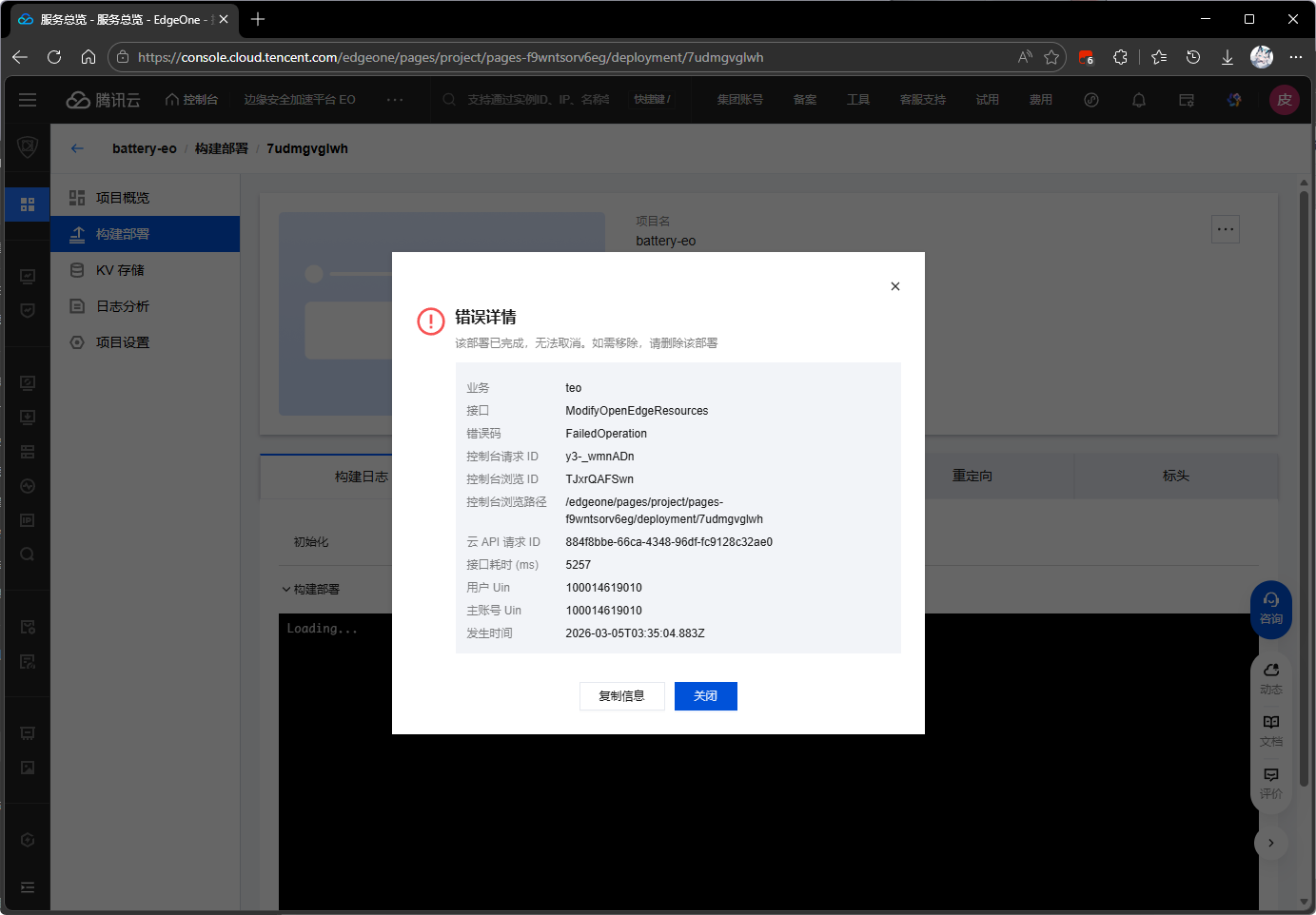Click the 复制信息 copy button
This screenshot has height=915, width=1316.
point(621,695)
